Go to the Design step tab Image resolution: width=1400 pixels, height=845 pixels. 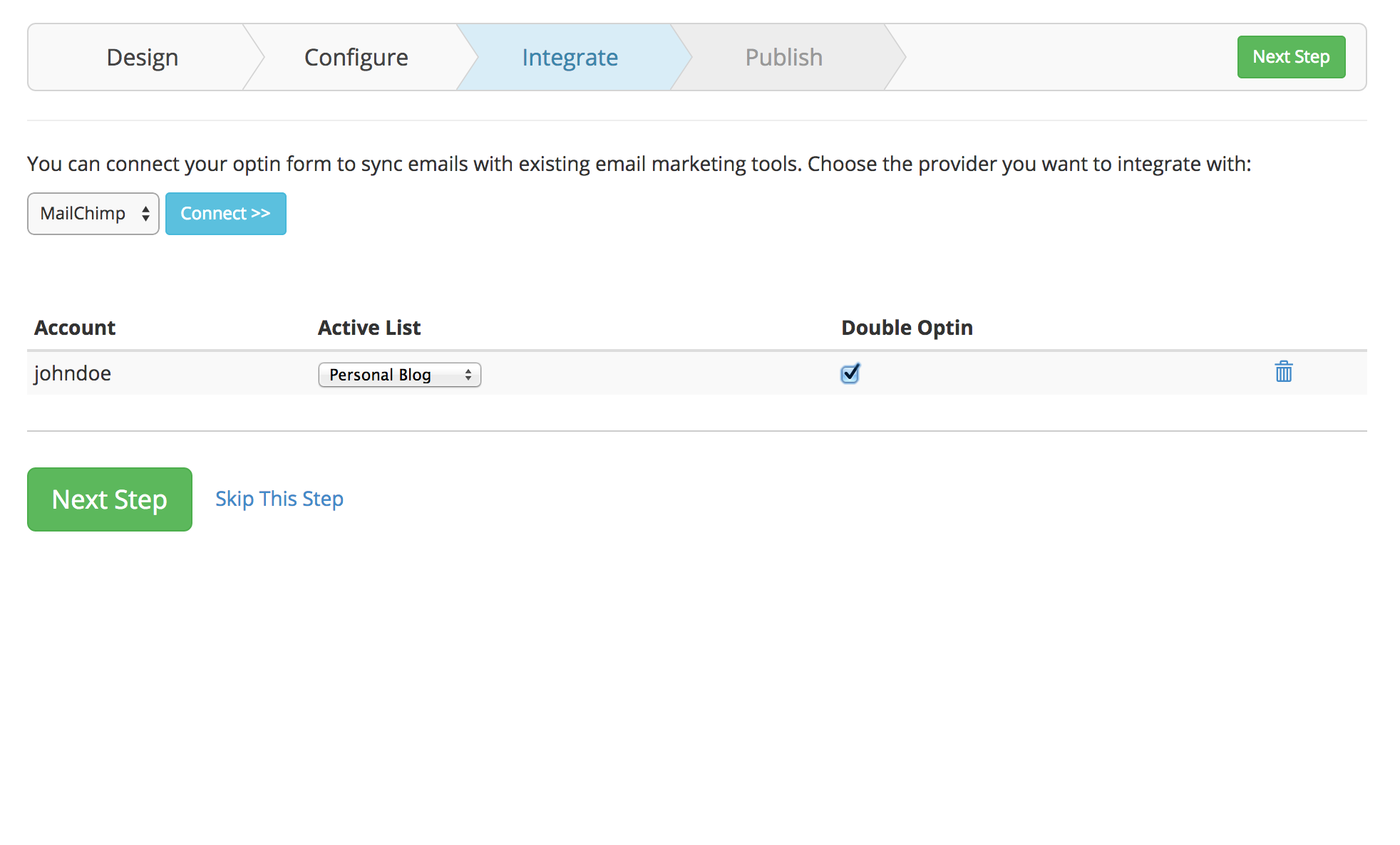[142, 57]
